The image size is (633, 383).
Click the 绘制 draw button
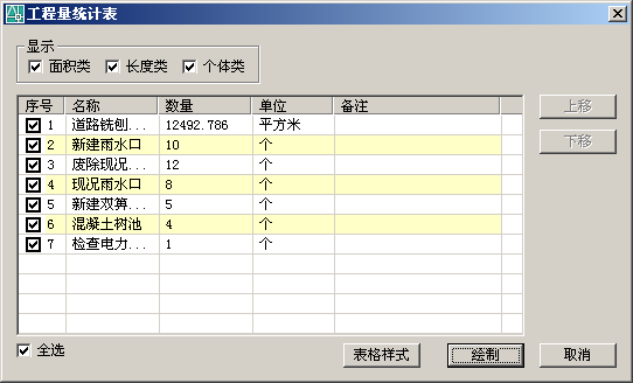[x=486, y=355]
